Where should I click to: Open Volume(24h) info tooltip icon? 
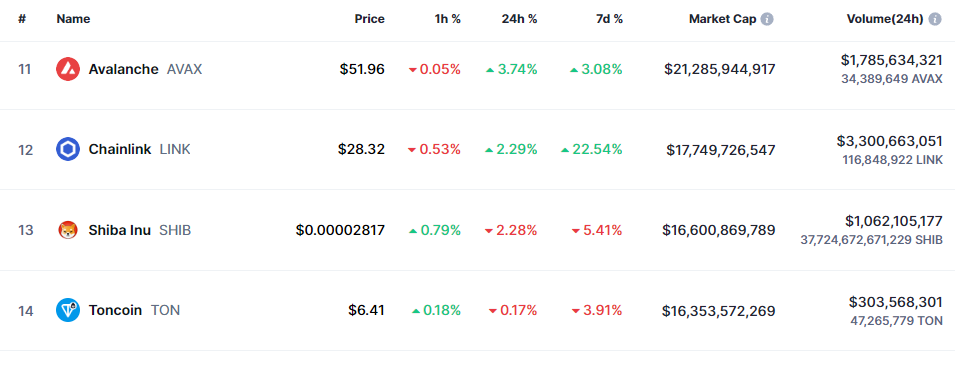pyautogui.click(x=935, y=19)
